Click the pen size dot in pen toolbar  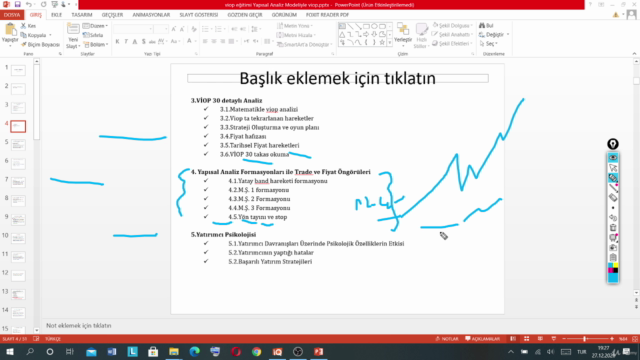613,208
